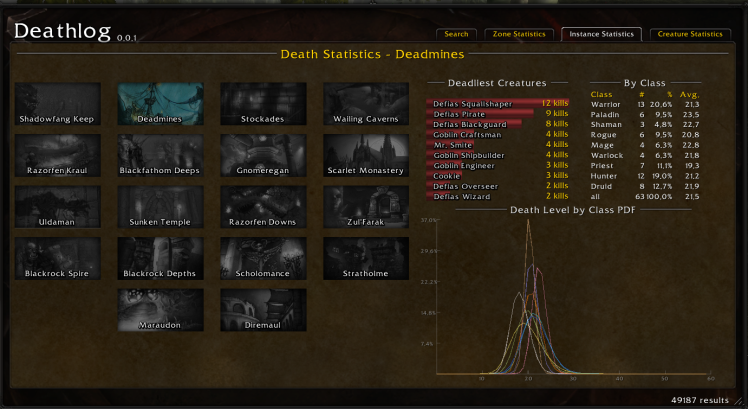Image resolution: width=748 pixels, height=409 pixels.
Task: Select the Razorfen Kraul instance tile
Action: coord(57,156)
